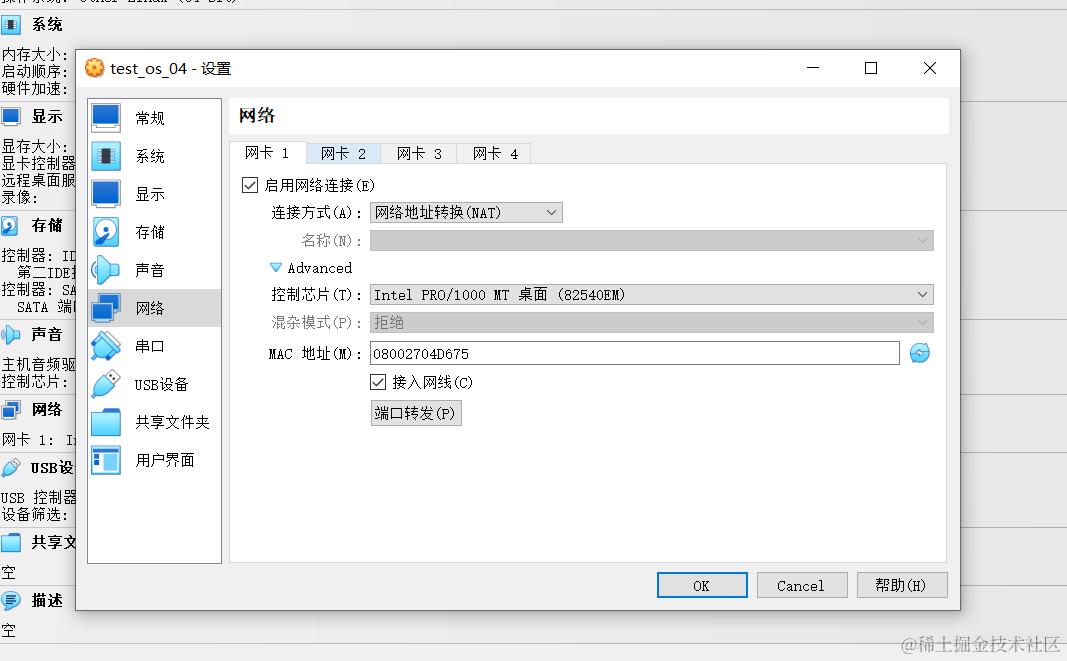
Task: Toggle 启用网络连接 checkbox
Action: point(250,185)
